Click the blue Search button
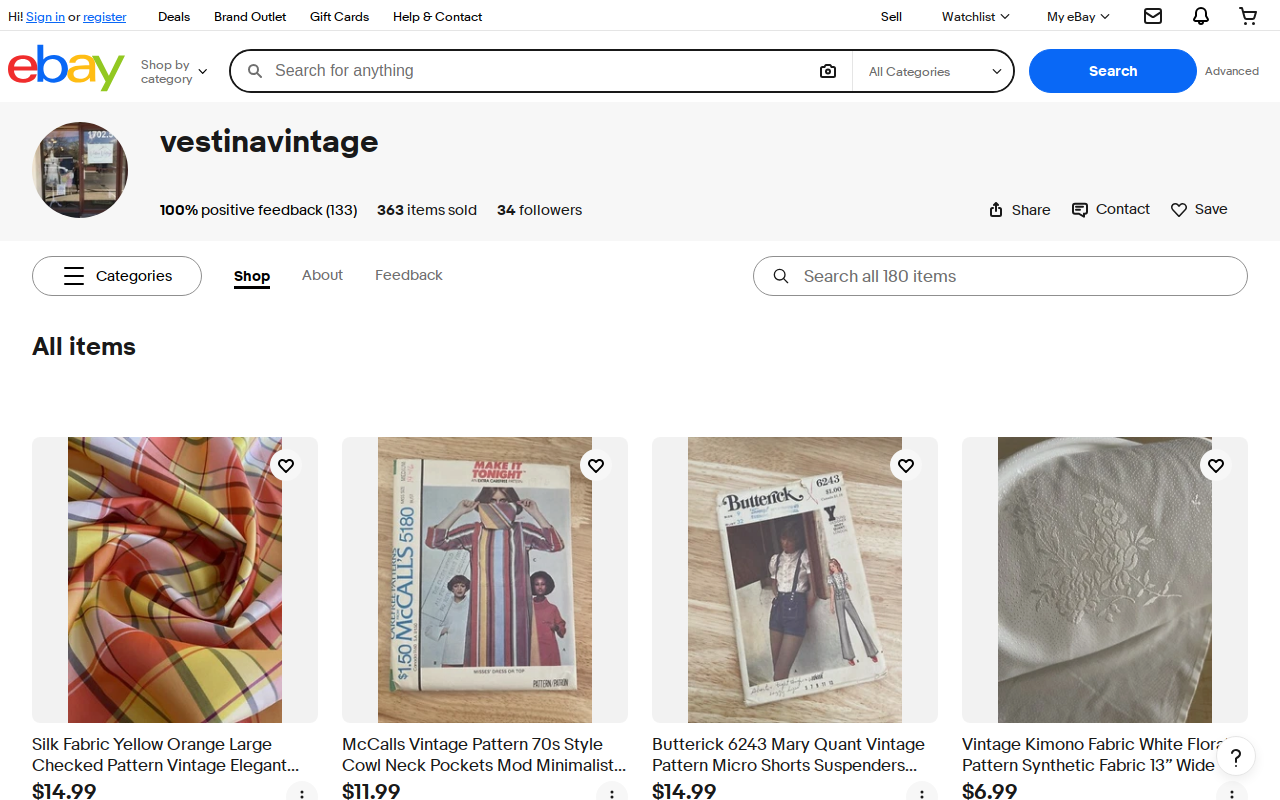The height and width of the screenshot is (800, 1280). point(1113,71)
